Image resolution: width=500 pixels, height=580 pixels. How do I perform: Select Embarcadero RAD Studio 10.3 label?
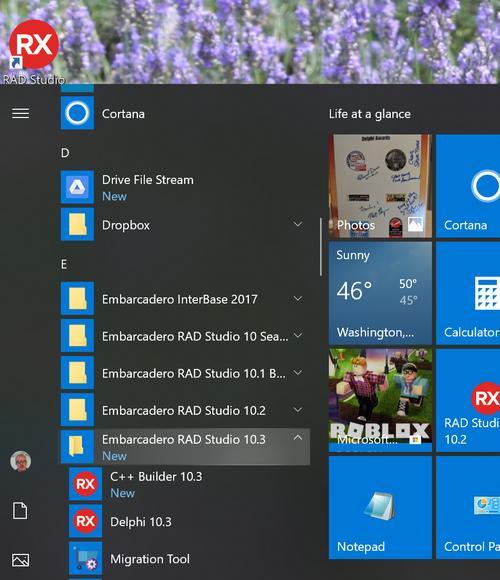pyautogui.click(x=184, y=439)
